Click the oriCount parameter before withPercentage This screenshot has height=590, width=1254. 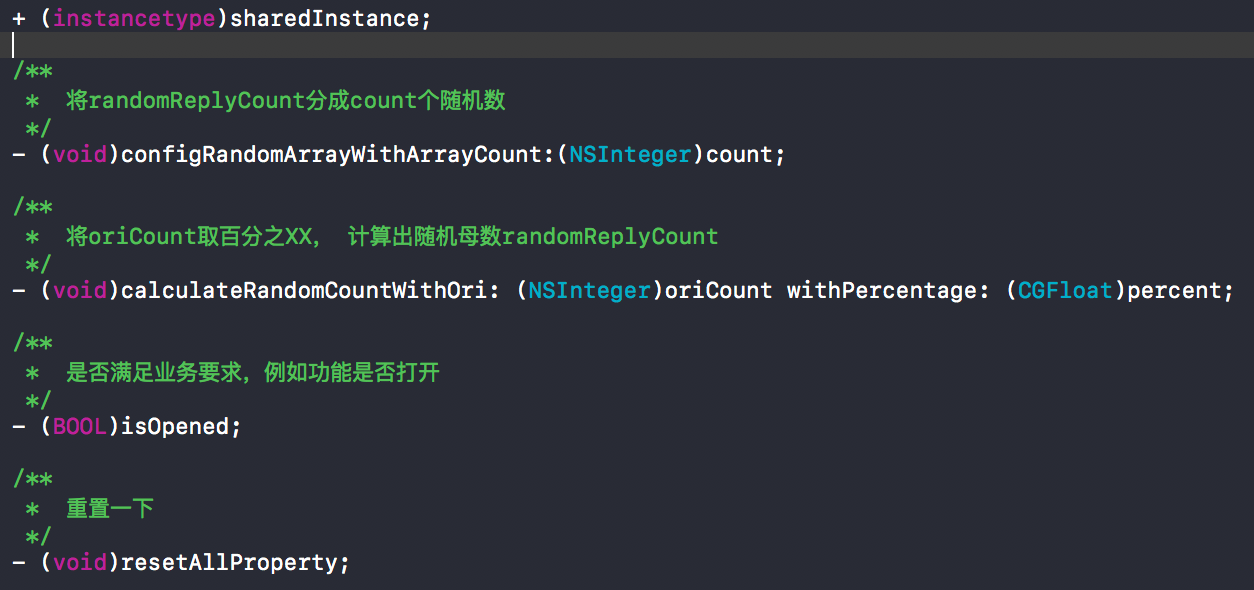(x=718, y=291)
